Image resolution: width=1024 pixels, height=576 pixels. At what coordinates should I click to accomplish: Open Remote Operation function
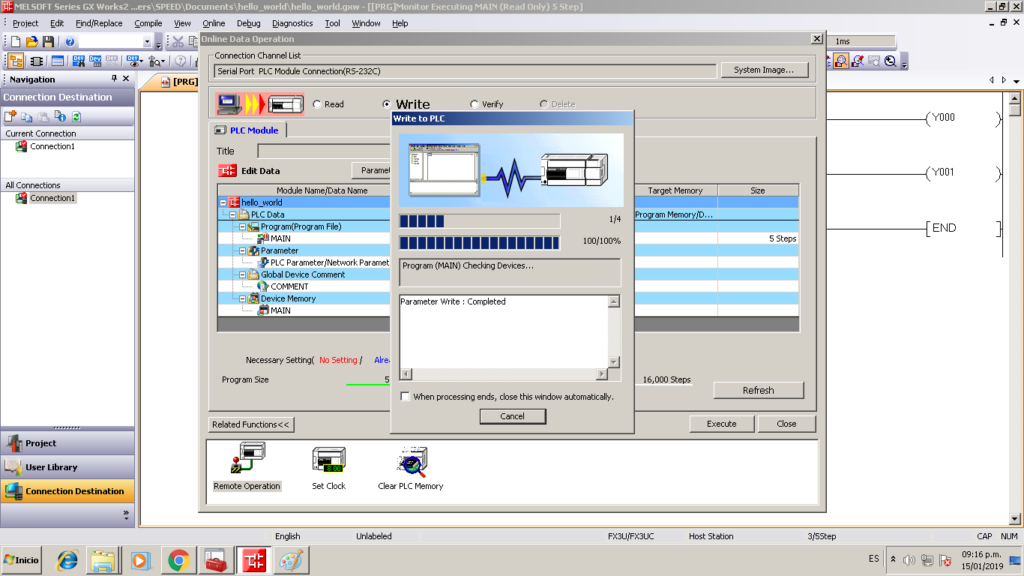tap(247, 466)
